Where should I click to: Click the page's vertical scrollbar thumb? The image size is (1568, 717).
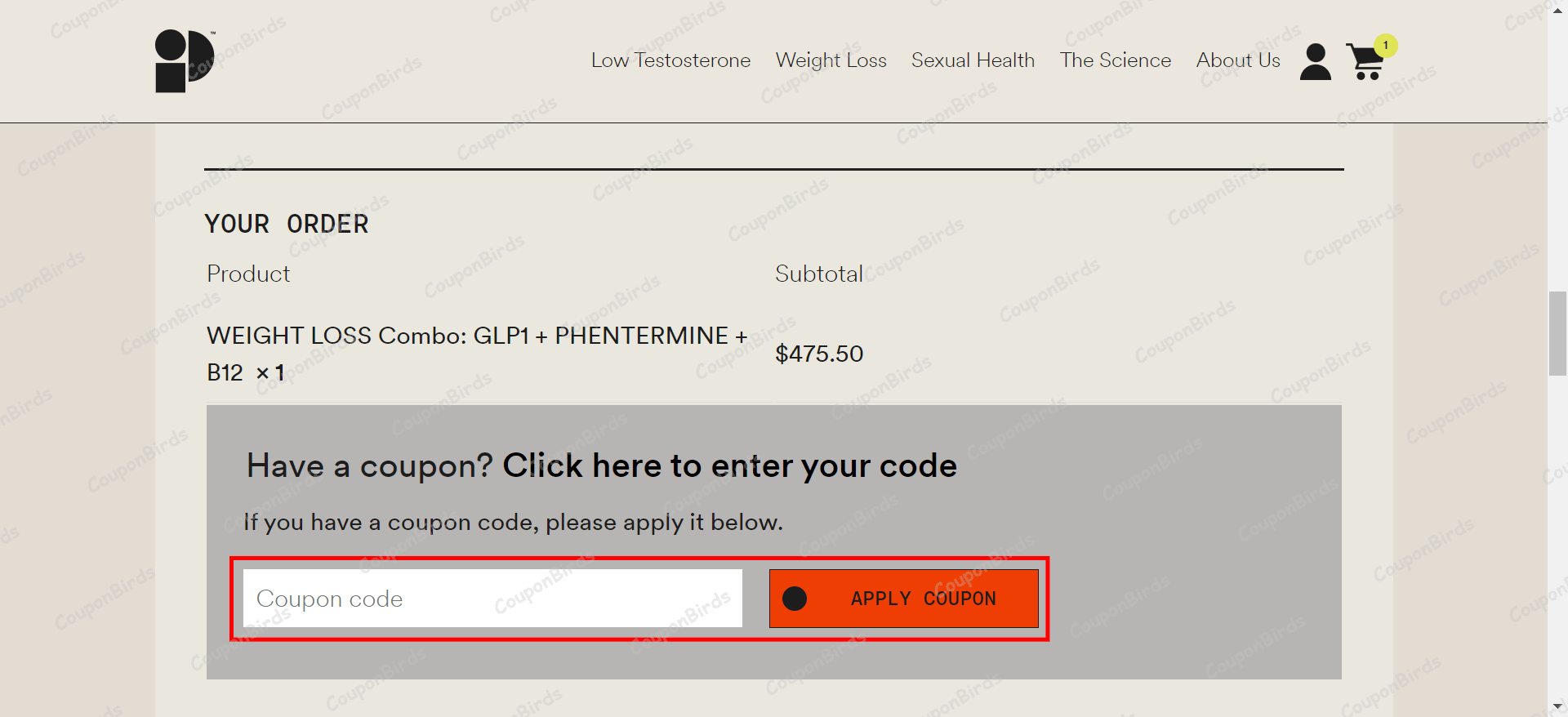[1557, 333]
